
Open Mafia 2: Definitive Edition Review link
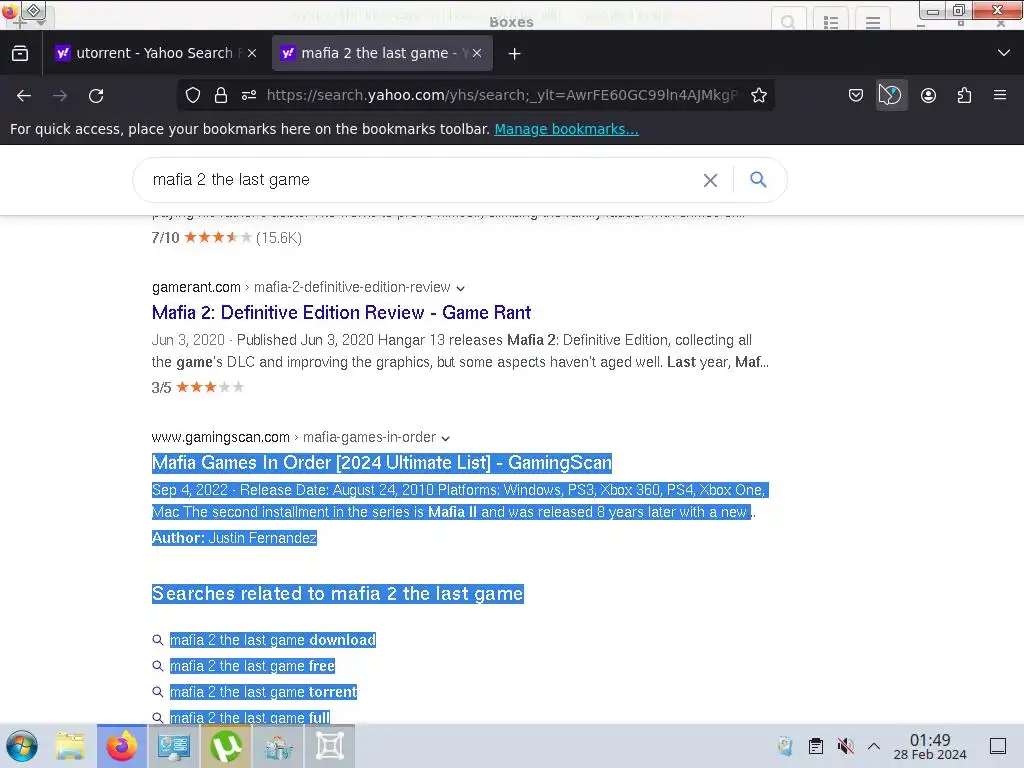(x=341, y=313)
